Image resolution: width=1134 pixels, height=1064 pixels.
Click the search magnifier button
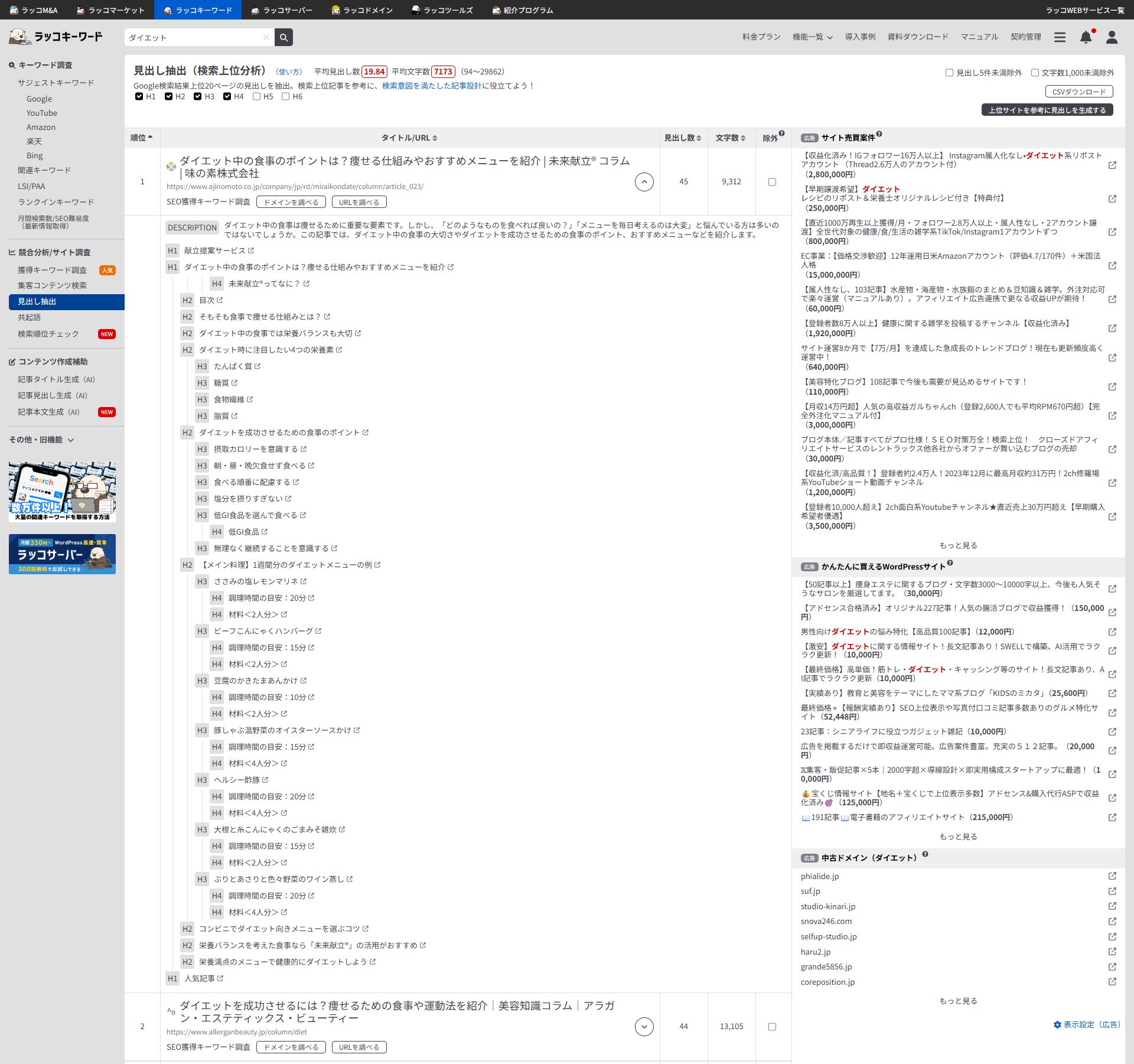283,37
